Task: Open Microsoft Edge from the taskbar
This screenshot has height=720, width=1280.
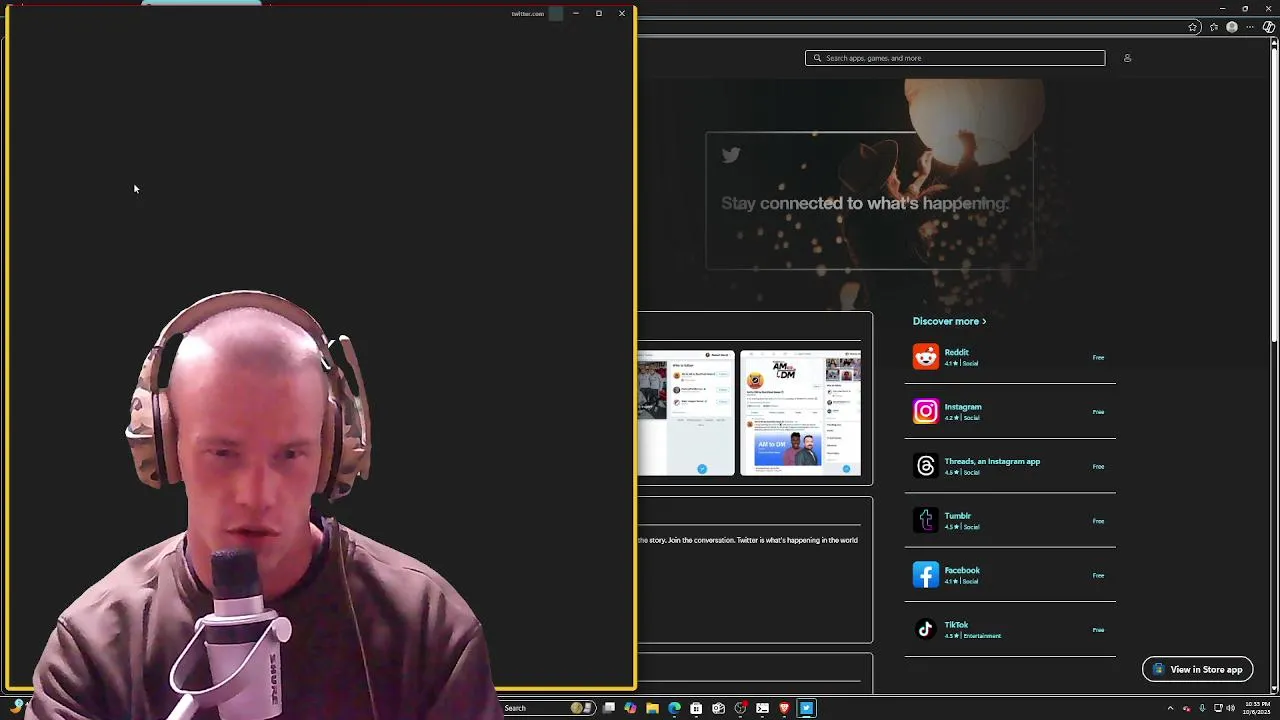Action: (674, 708)
